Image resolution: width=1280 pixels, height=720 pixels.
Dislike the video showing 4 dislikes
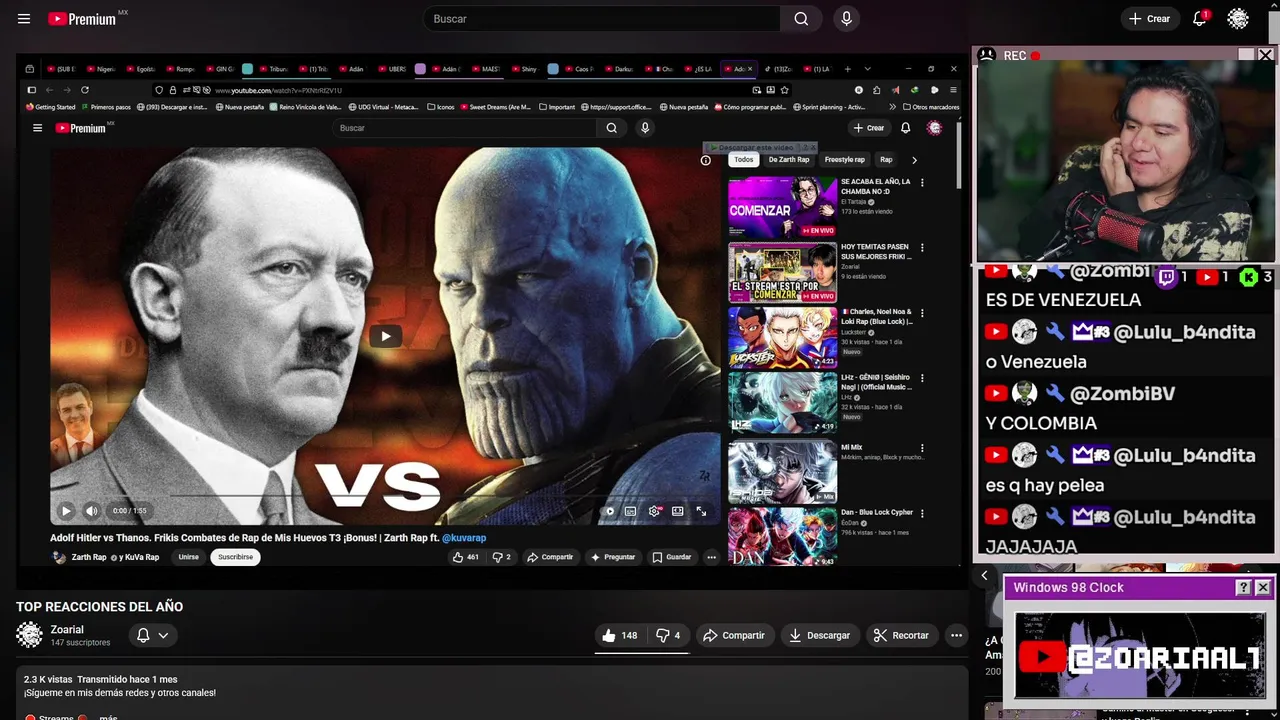click(x=668, y=635)
